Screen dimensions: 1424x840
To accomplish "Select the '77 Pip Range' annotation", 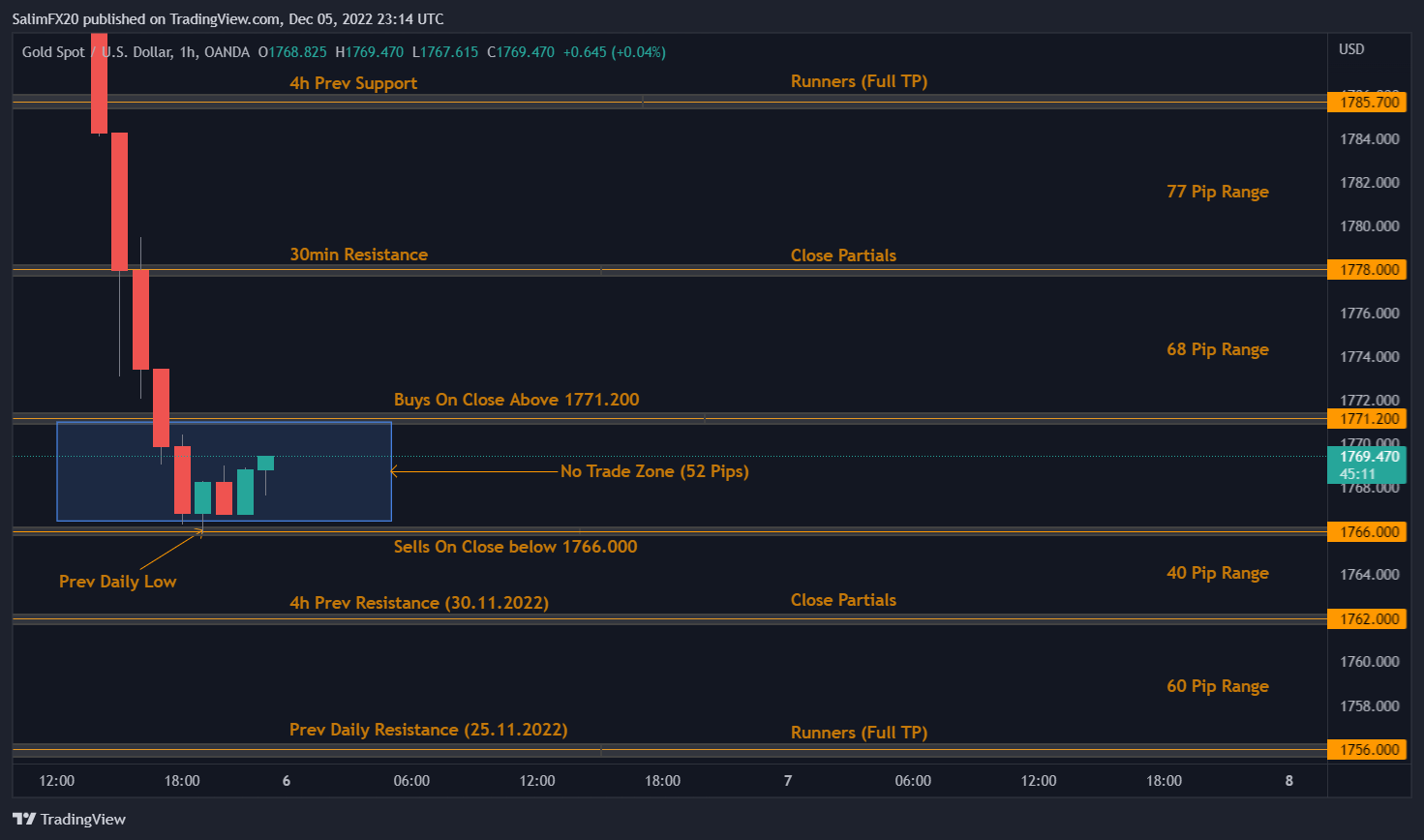I will point(1217,192).
